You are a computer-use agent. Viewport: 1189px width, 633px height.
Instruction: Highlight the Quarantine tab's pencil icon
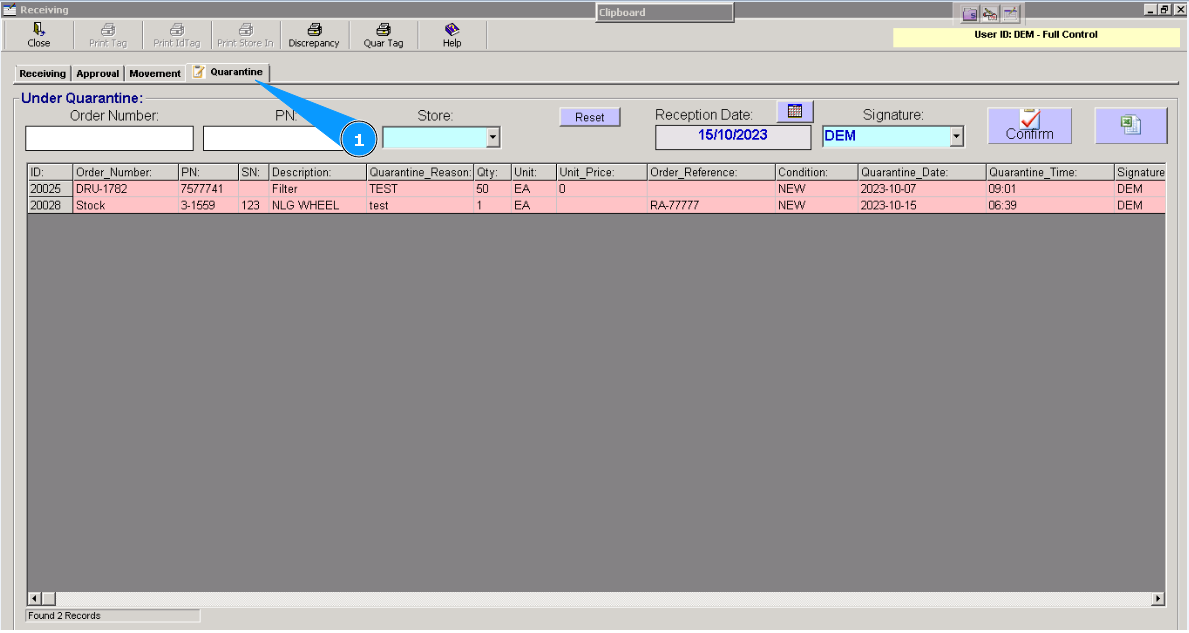click(197, 71)
